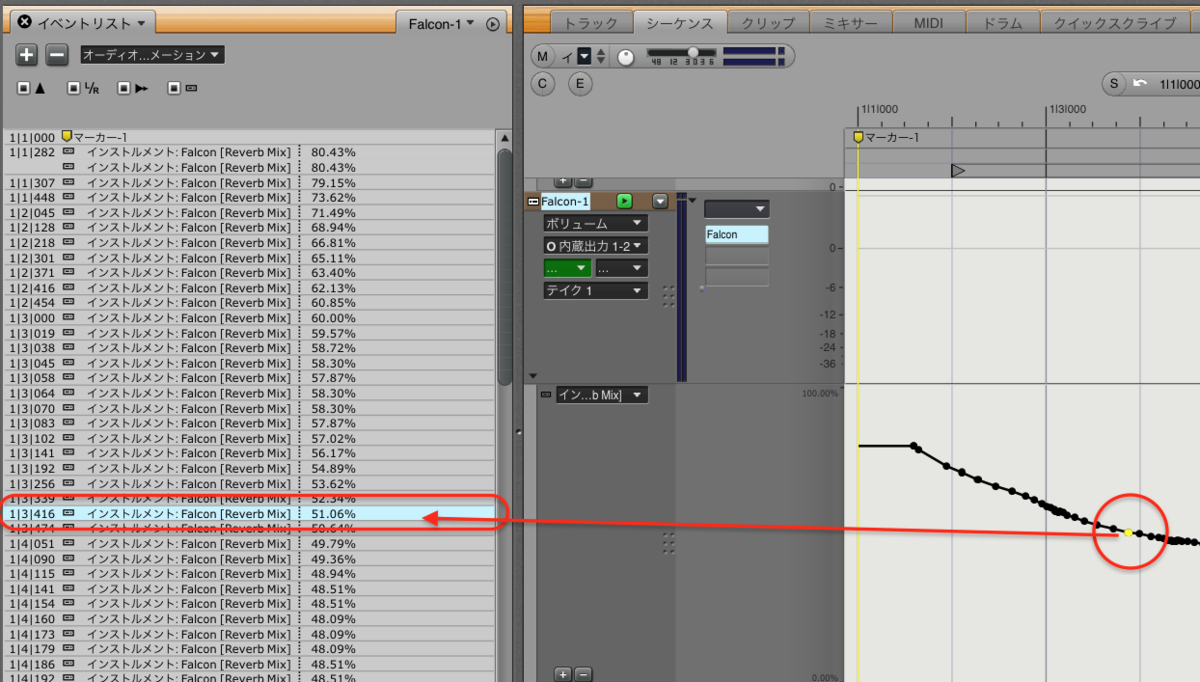Image resolution: width=1200 pixels, height=682 pixels.
Task: Click the plus button below the automation lane
Action: (x=563, y=674)
